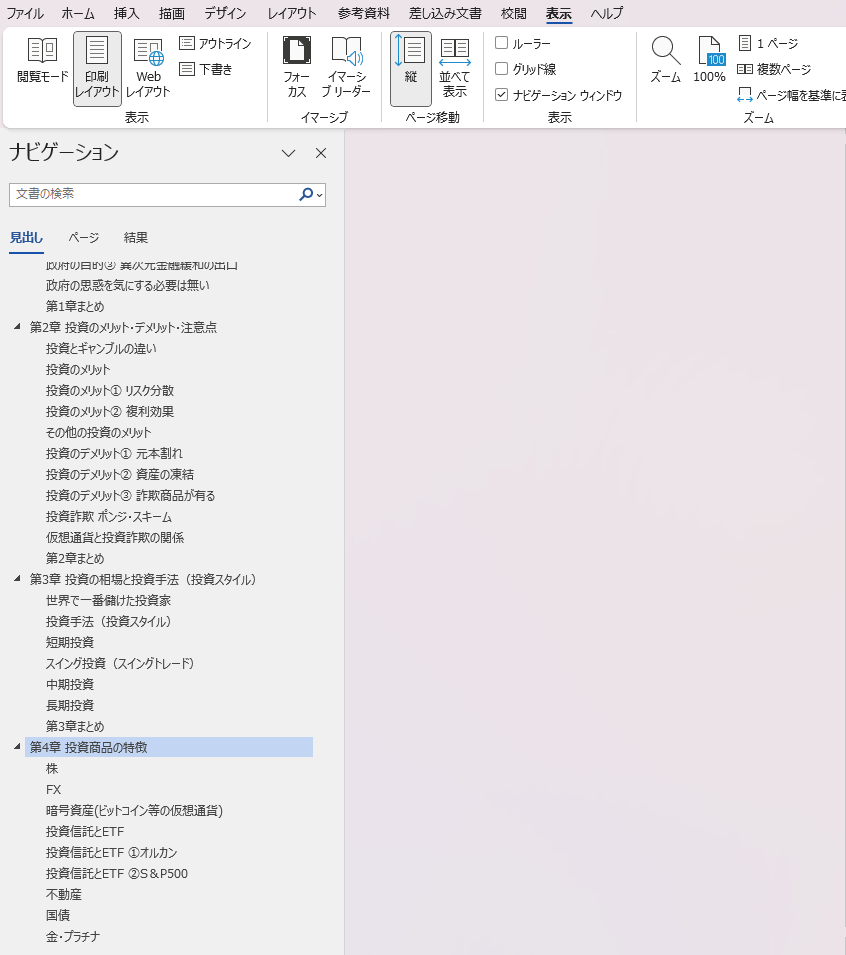Click the search magnifier in navigation pane

(x=306, y=195)
